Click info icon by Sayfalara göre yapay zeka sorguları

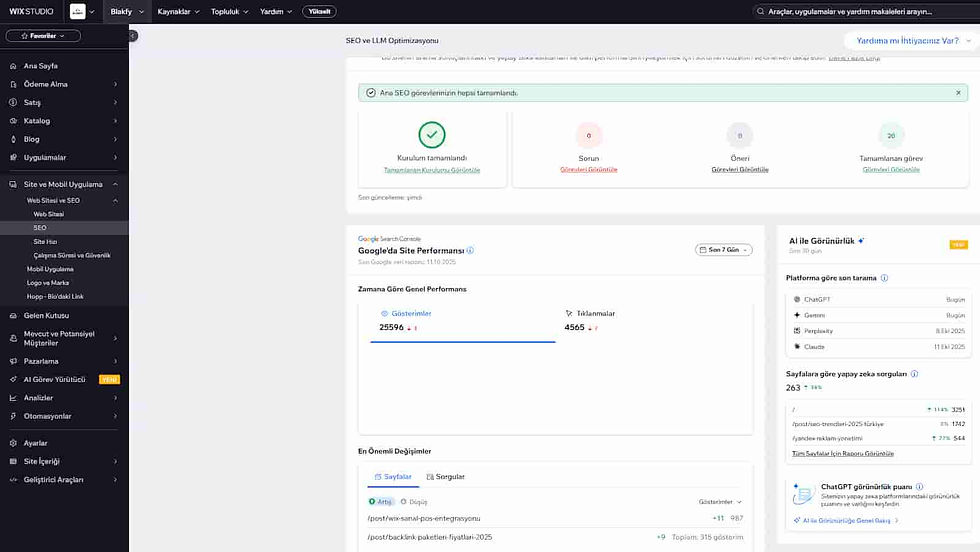pyautogui.click(x=914, y=374)
